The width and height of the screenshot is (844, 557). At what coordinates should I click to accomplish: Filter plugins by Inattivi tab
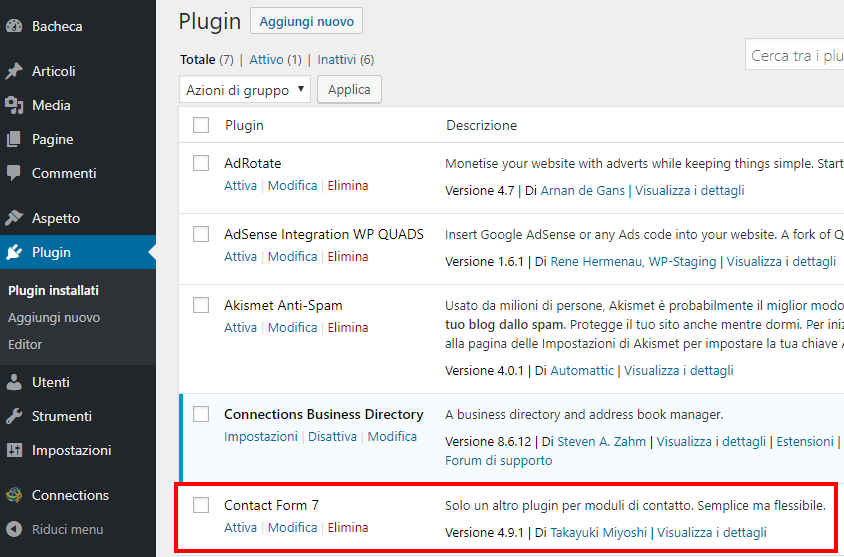[337, 60]
